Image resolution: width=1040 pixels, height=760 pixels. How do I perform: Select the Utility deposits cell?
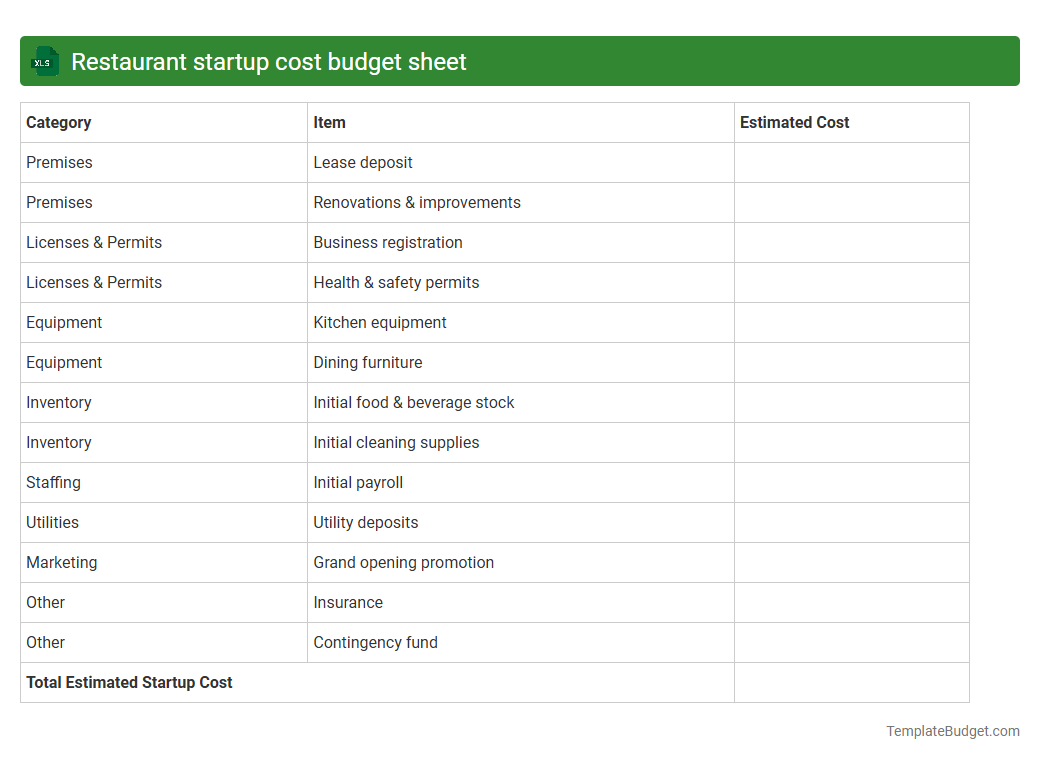point(366,522)
